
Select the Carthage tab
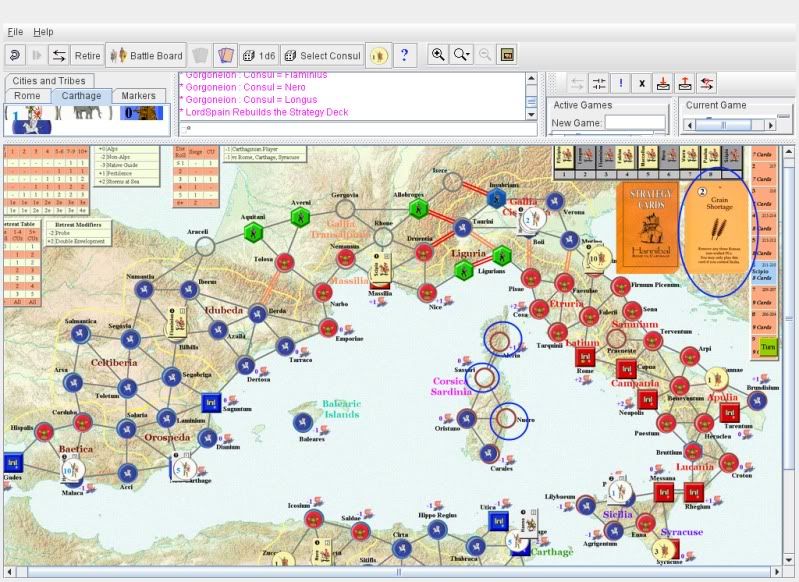point(82,95)
